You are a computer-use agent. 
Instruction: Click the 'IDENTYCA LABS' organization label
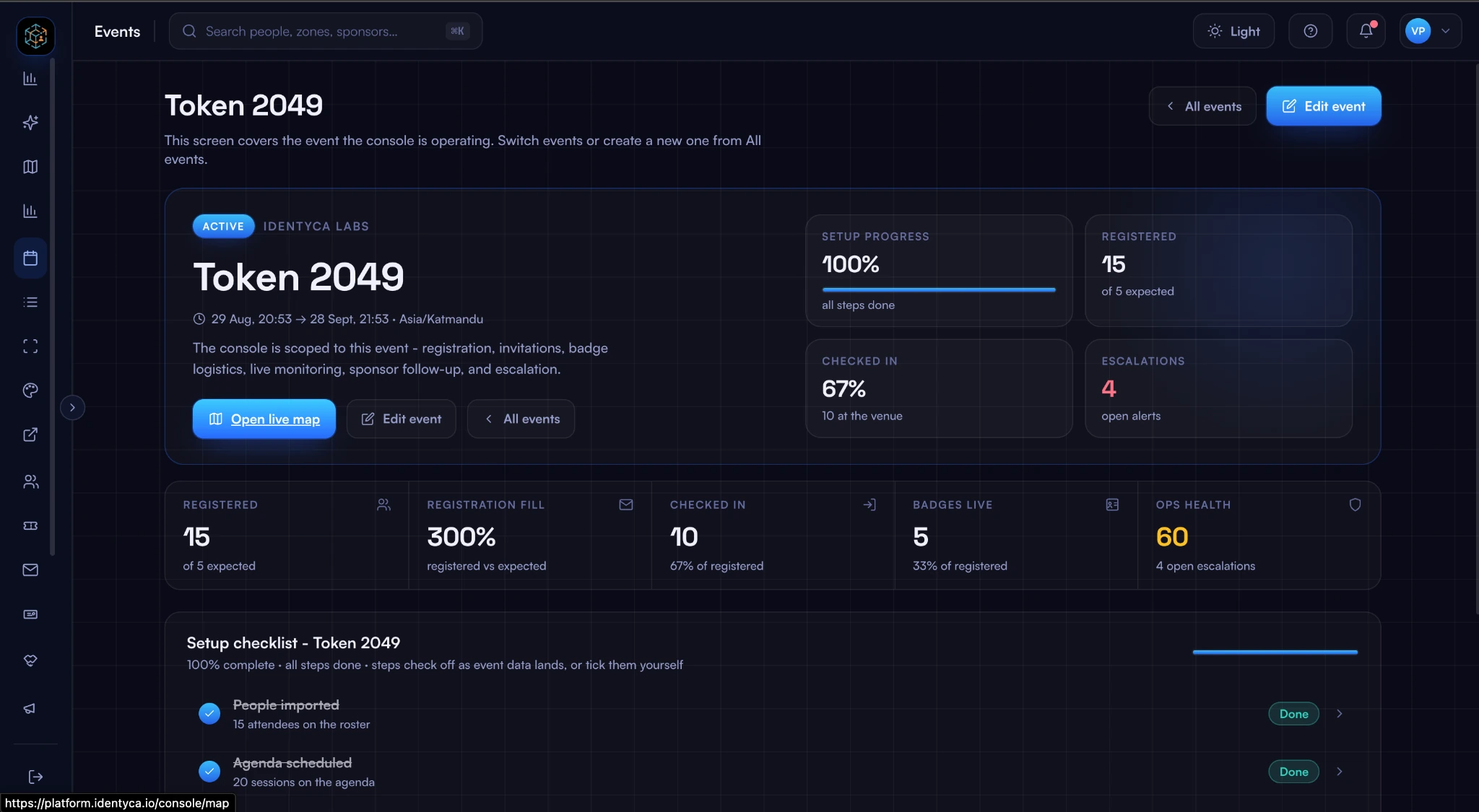pyautogui.click(x=316, y=226)
